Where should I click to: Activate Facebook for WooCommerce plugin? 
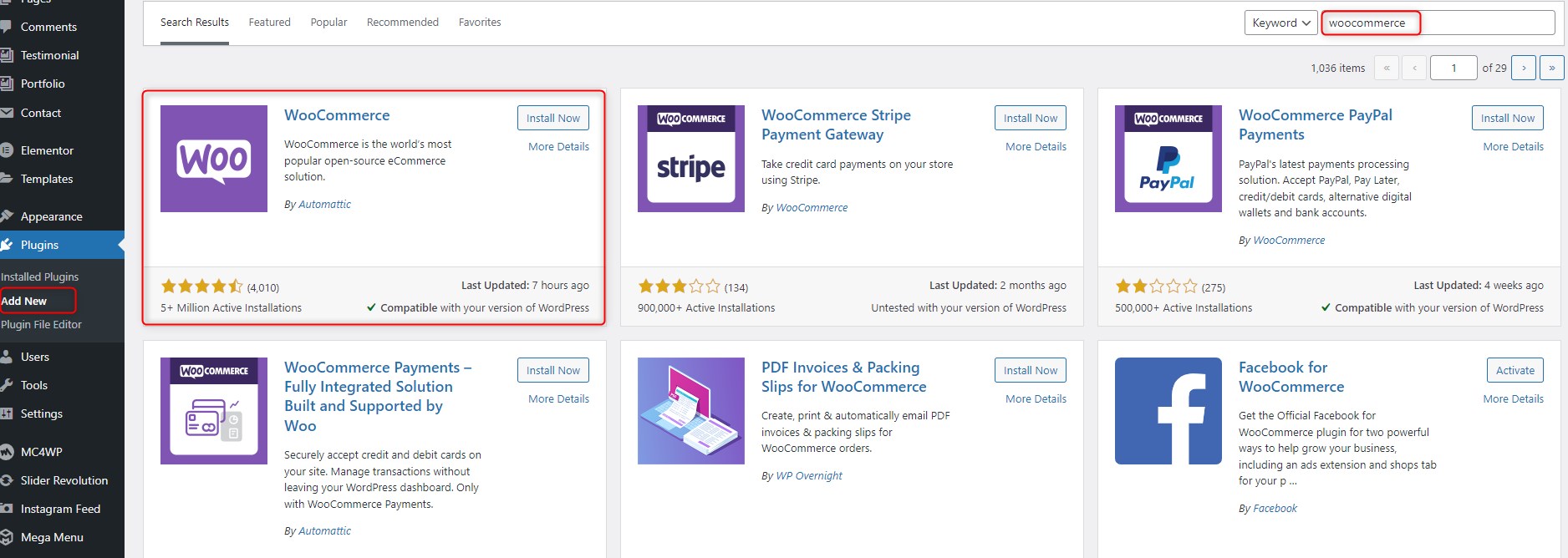click(x=1515, y=370)
